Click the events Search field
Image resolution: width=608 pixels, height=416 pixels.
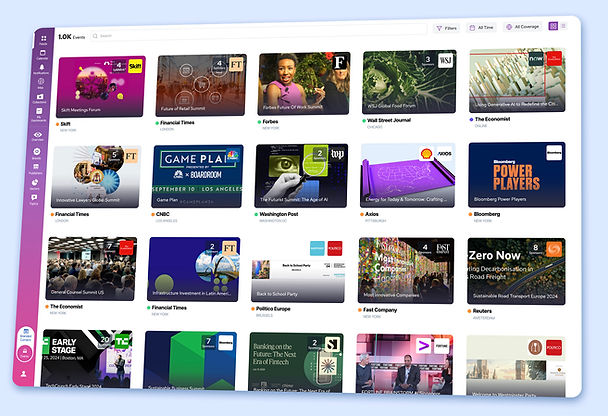[x=258, y=34]
